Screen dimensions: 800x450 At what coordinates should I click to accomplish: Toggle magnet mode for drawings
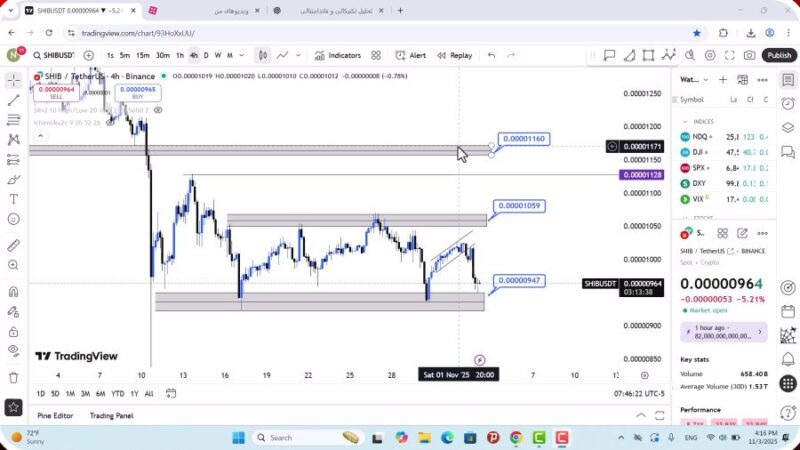13,292
